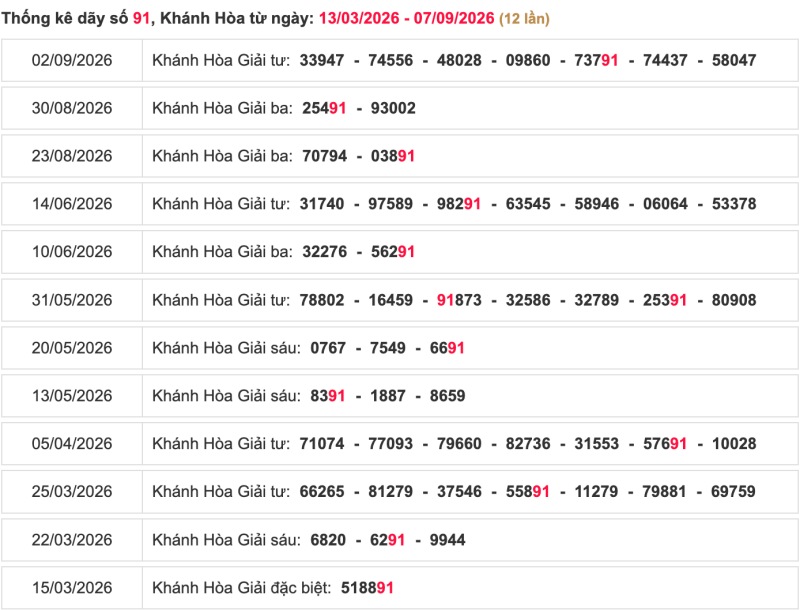Viewport: 800px width, 610px height.
Task: Select number 6291 in the 22/03/2026 row
Action: (x=387, y=540)
